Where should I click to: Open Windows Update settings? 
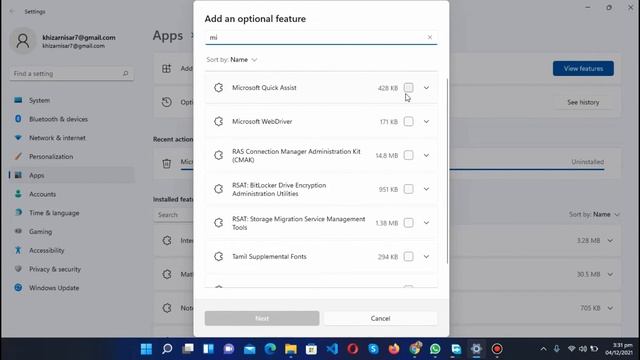coord(71,288)
